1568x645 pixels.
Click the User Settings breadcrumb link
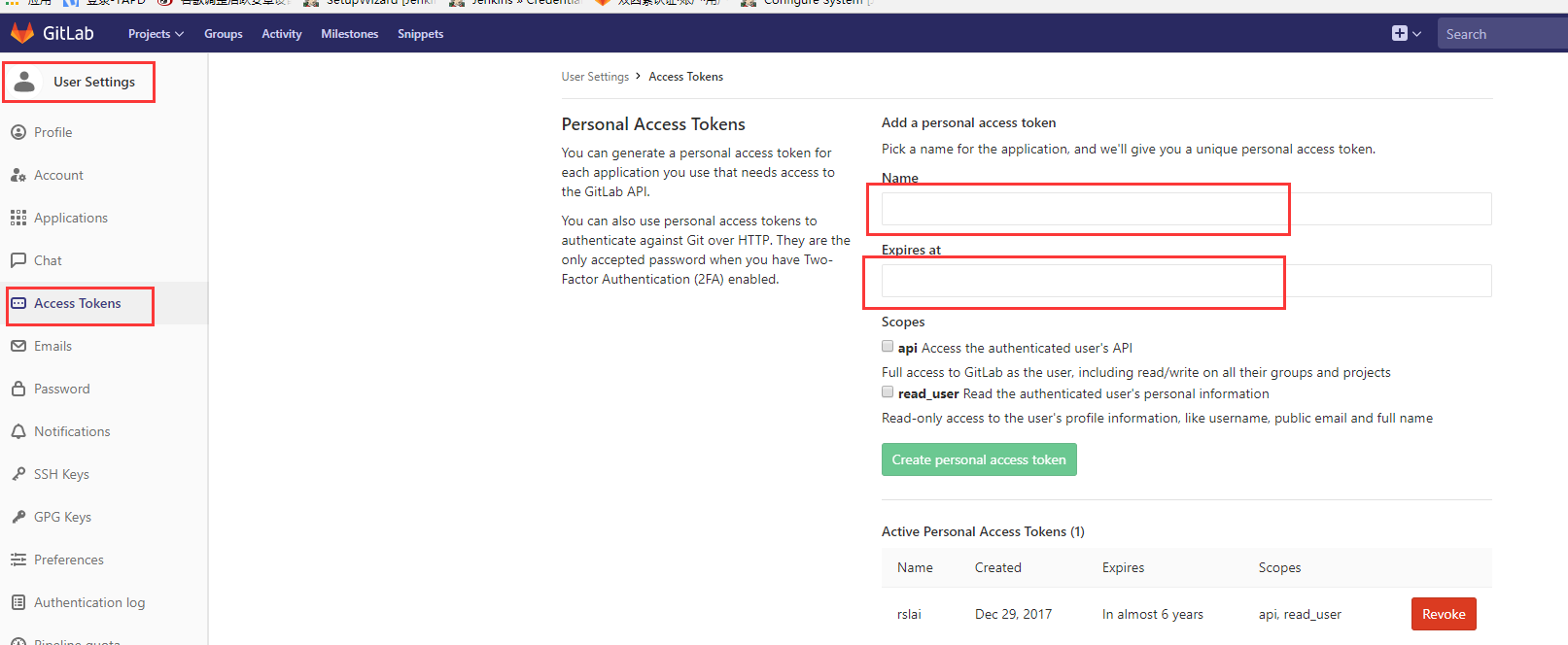tap(595, 77)
